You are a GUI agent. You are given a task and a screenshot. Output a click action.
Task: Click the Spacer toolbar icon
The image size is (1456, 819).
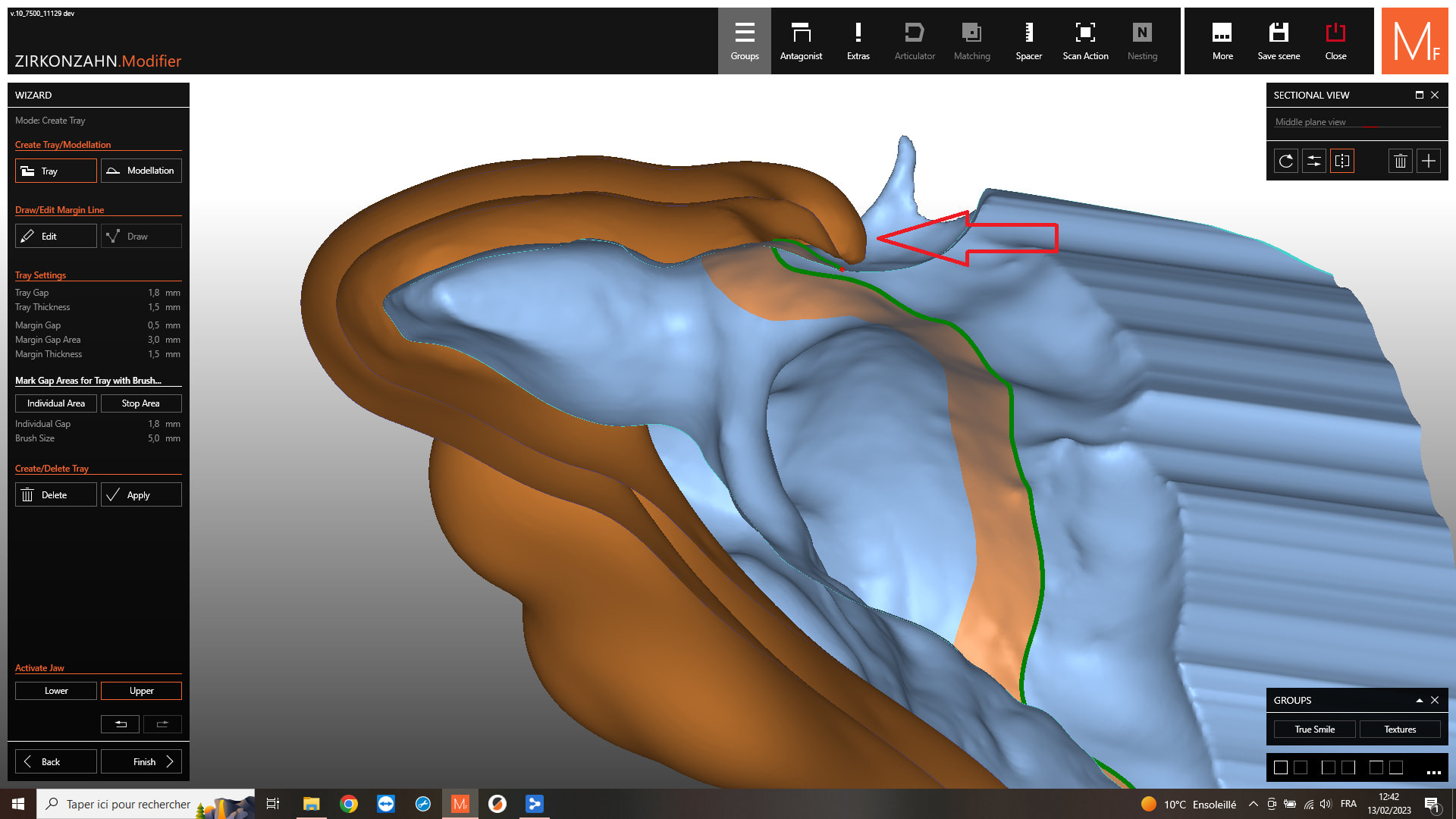coord(1028,41)
